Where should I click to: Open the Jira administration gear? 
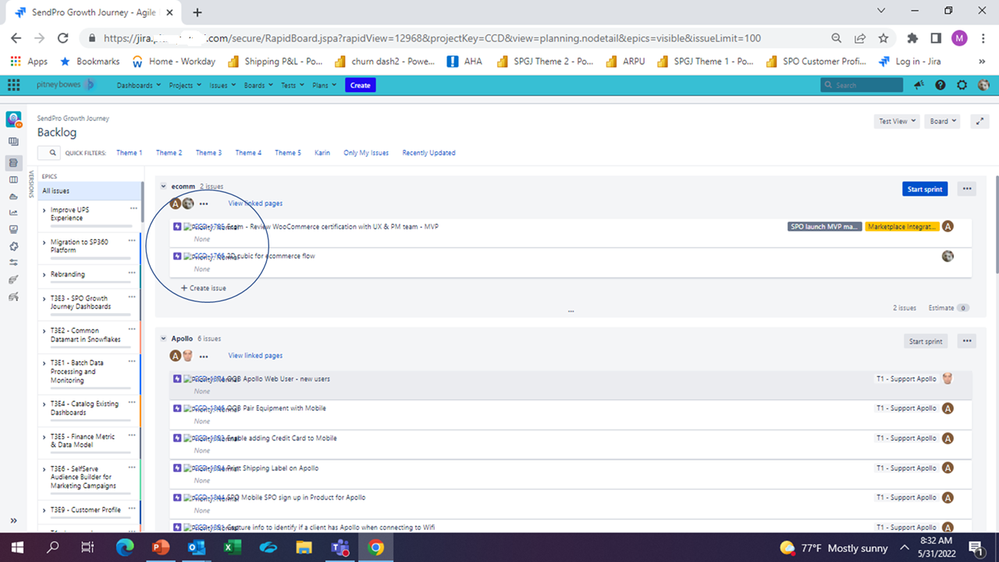(x=962, y=85)
